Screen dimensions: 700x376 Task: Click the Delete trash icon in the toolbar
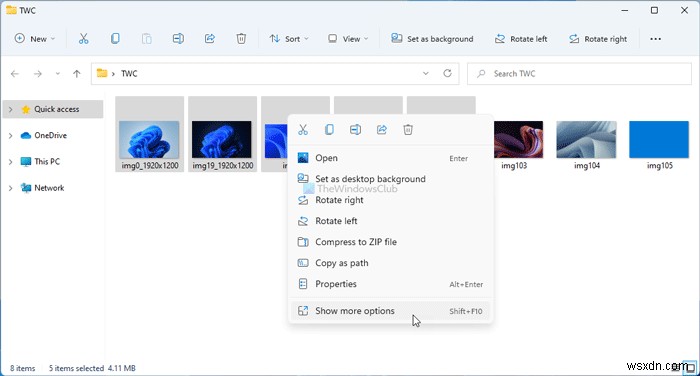(x=241, y=39)
